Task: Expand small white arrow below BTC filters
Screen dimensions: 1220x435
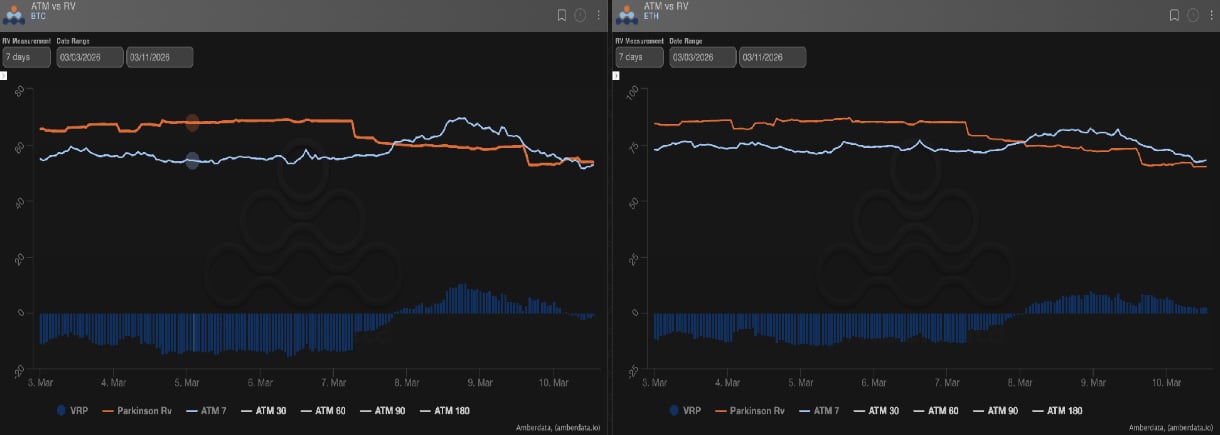Action: pyautogui.click(x=4, y=75)
